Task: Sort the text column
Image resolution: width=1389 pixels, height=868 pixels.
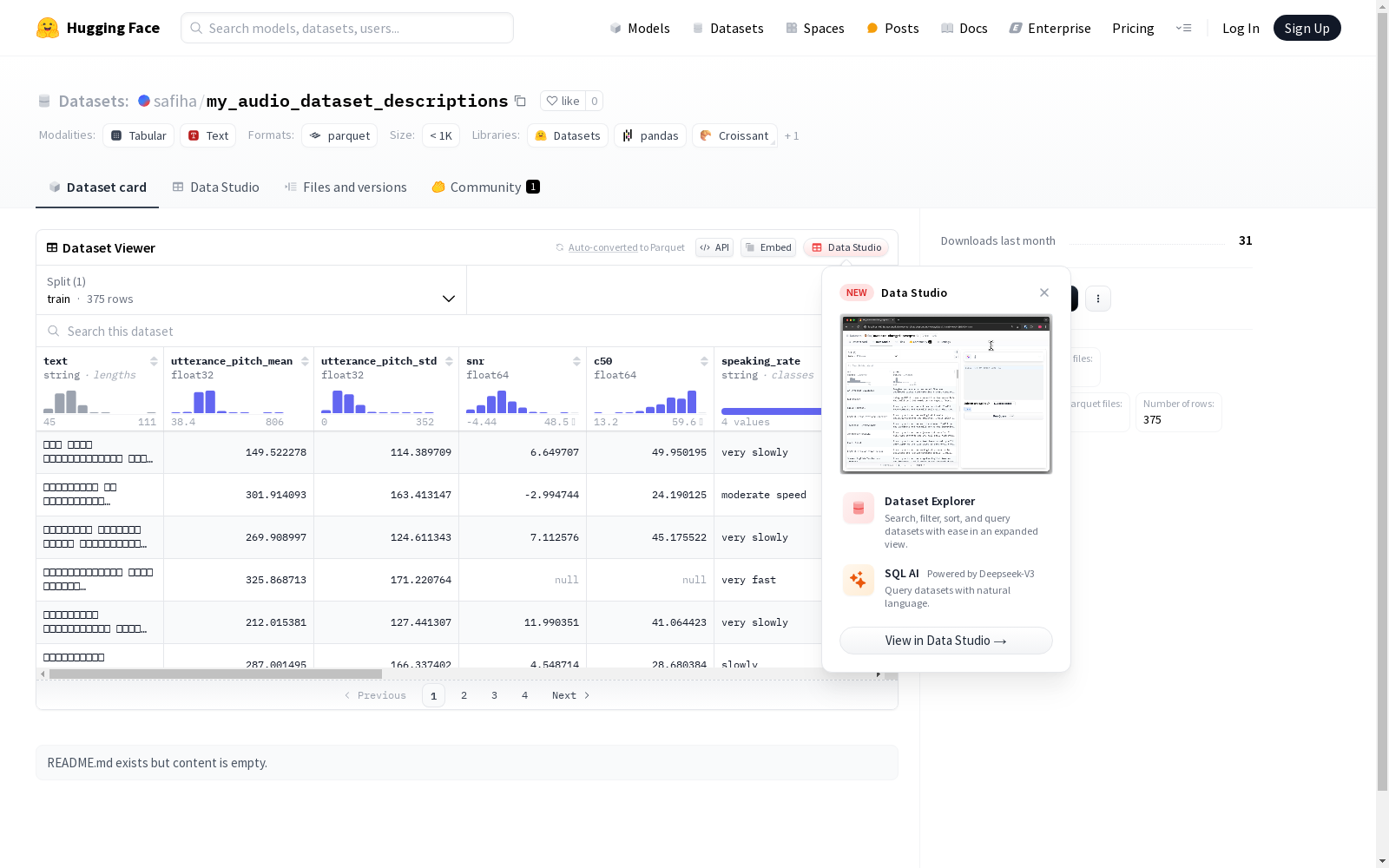Action: coord(154,361)
